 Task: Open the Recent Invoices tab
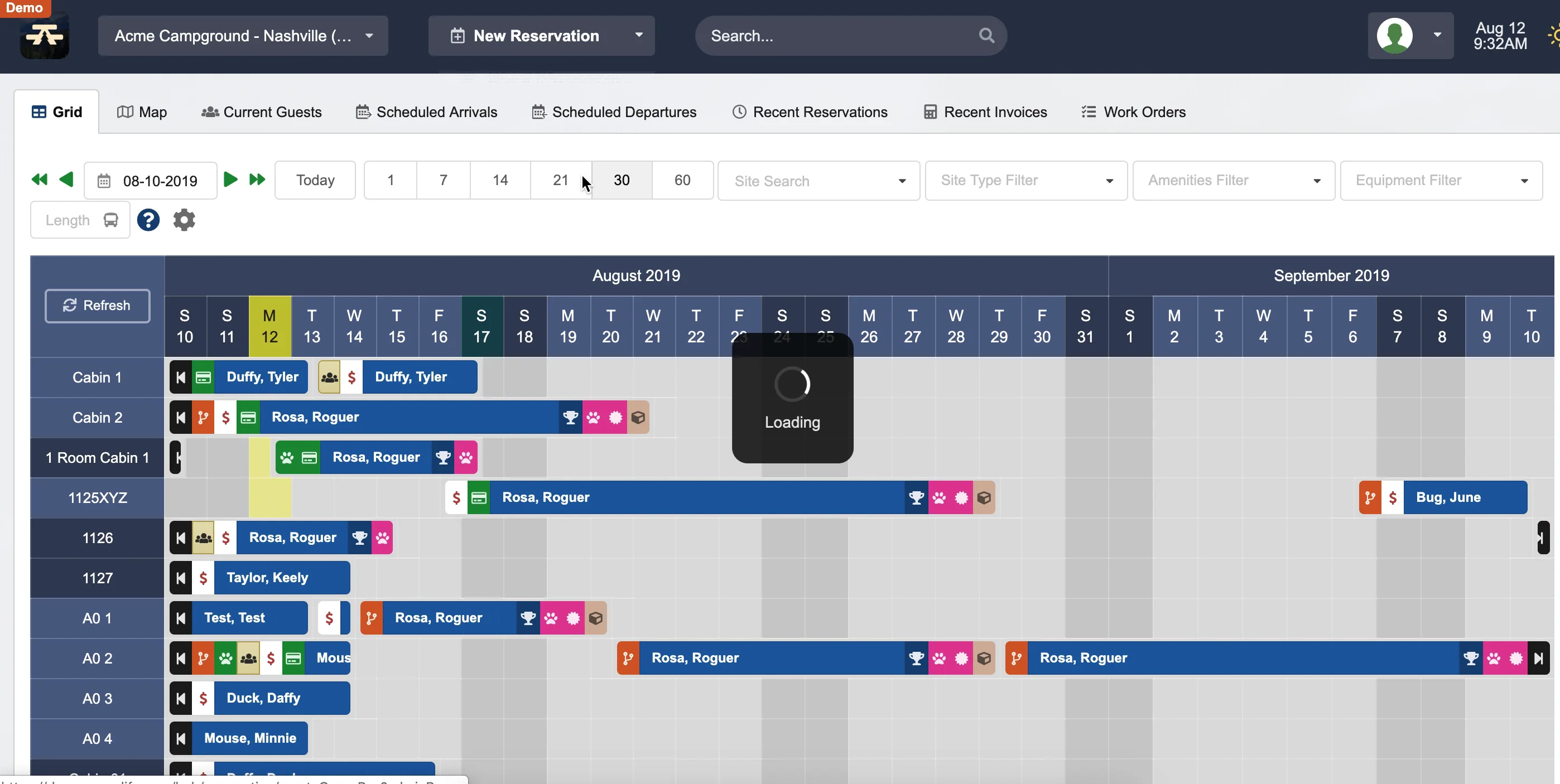(985, 112)
